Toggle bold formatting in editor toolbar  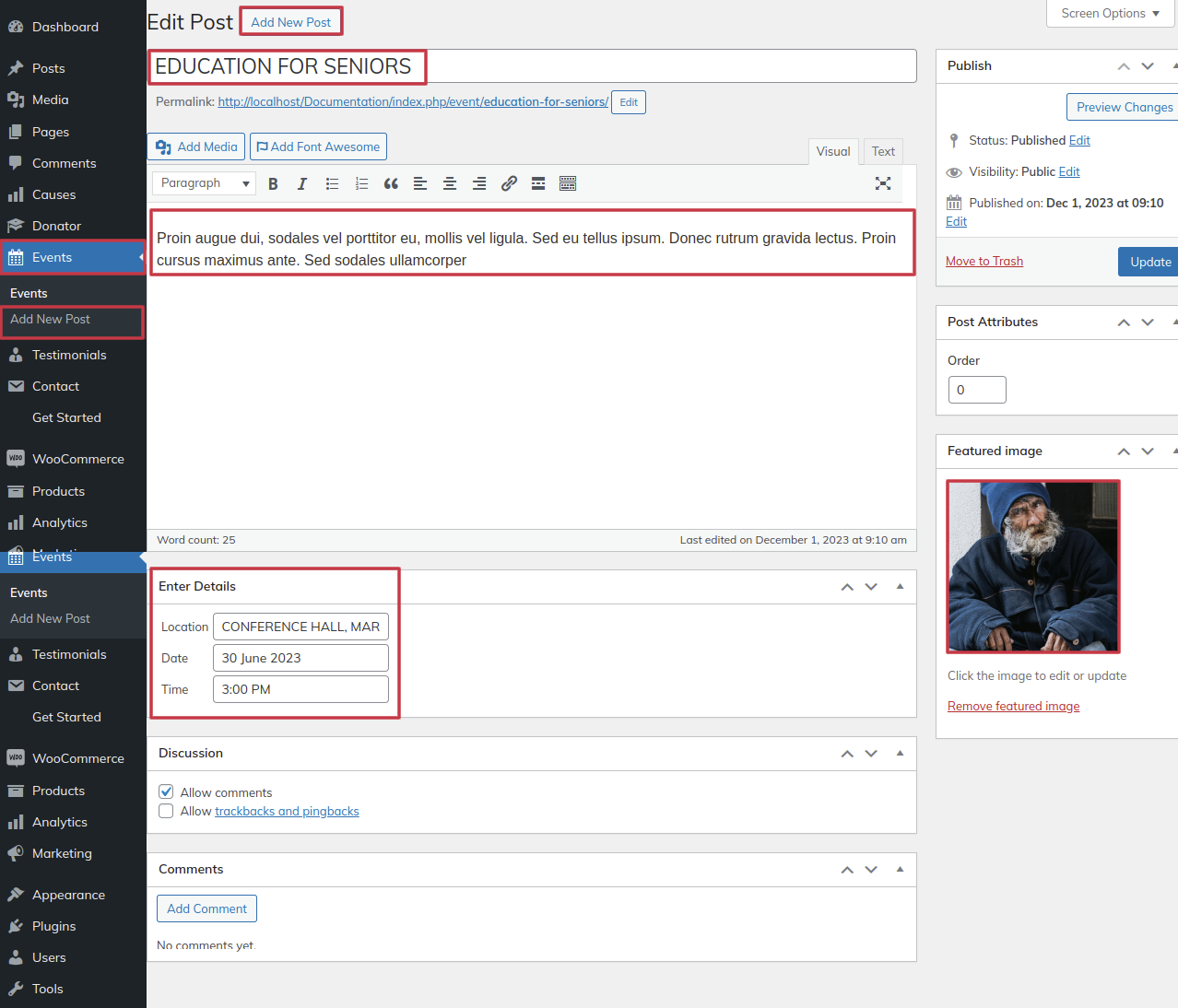[273, 184]
